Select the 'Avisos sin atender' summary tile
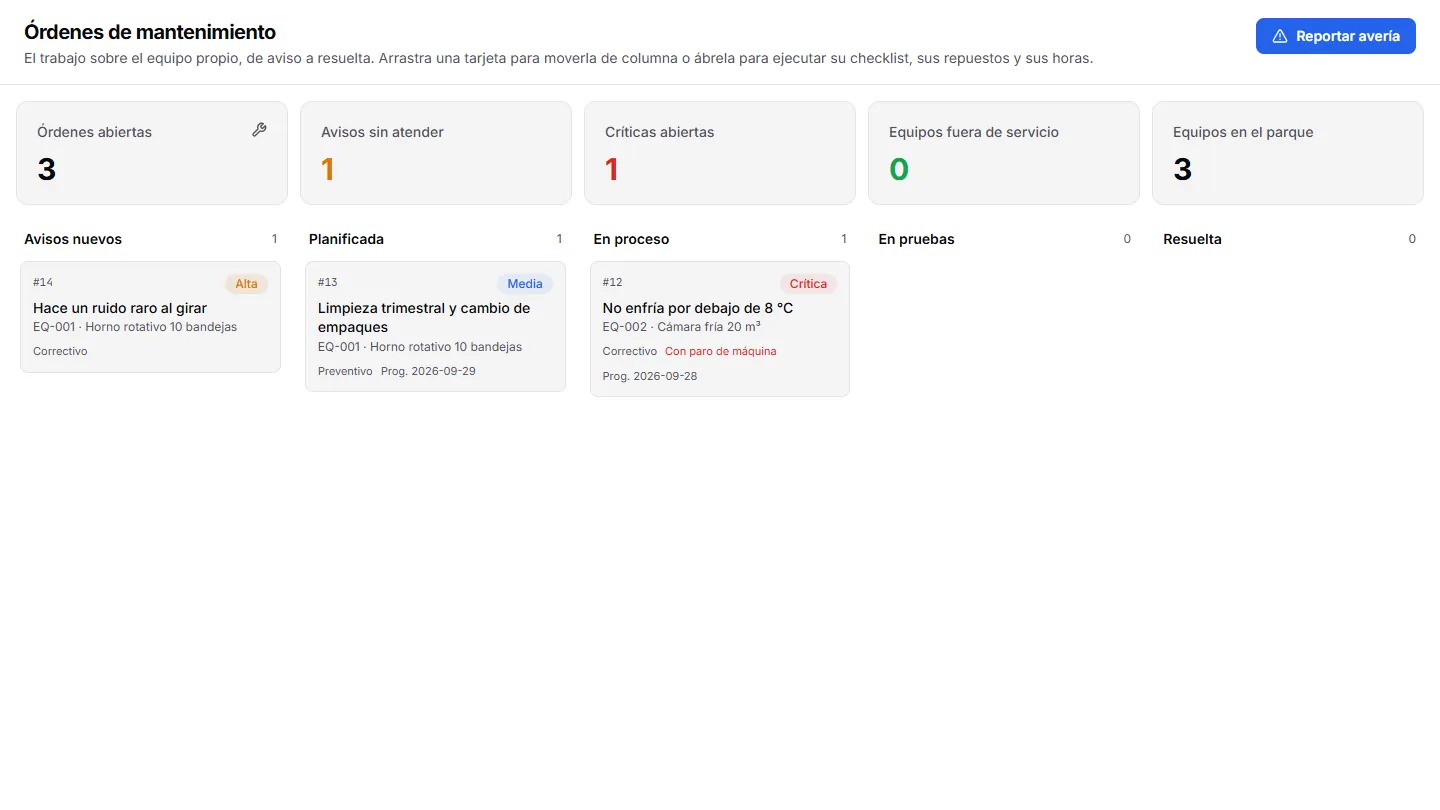 [x=436, y=153]
